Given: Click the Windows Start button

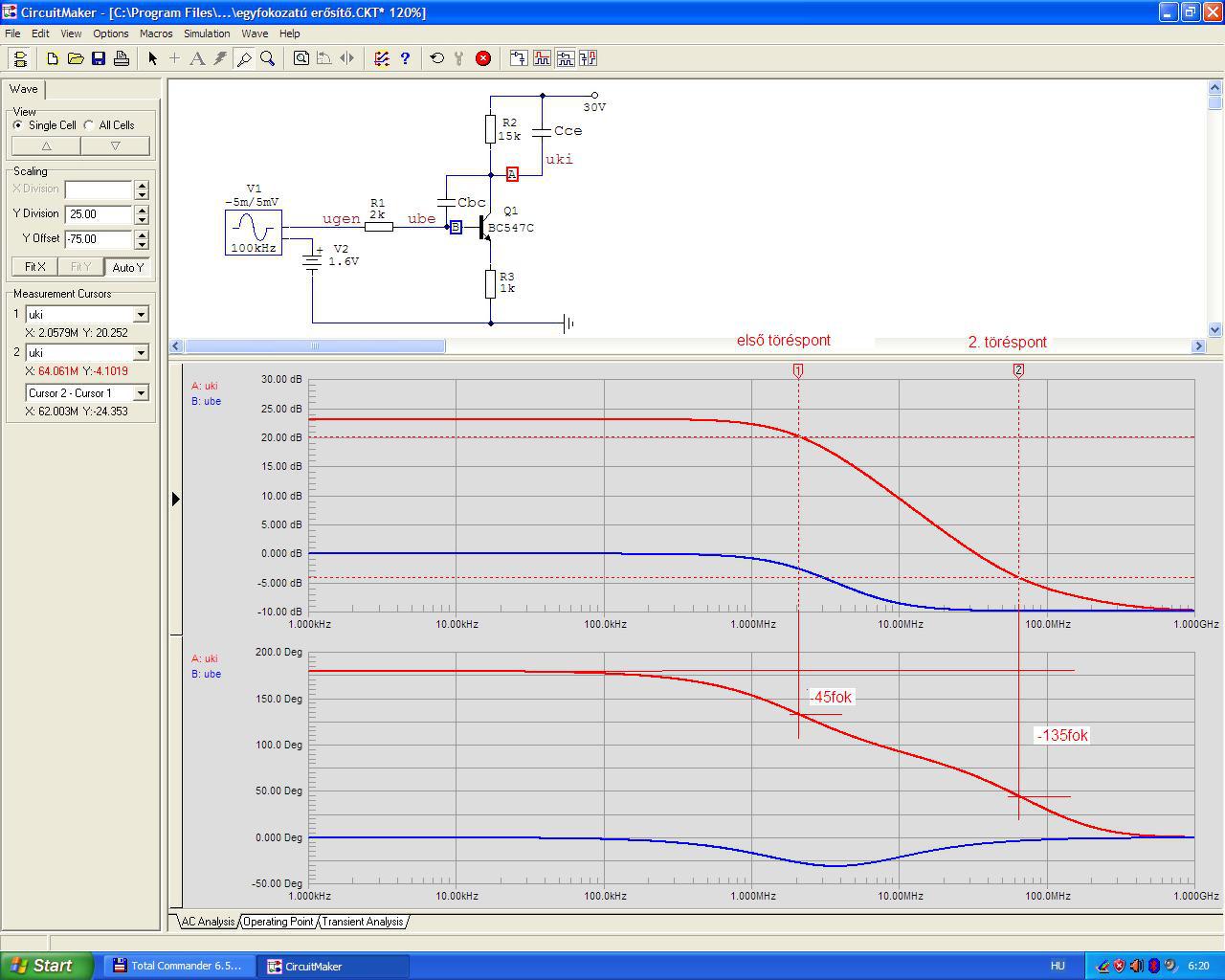Looking at the screenshot, I should (47, 966).
